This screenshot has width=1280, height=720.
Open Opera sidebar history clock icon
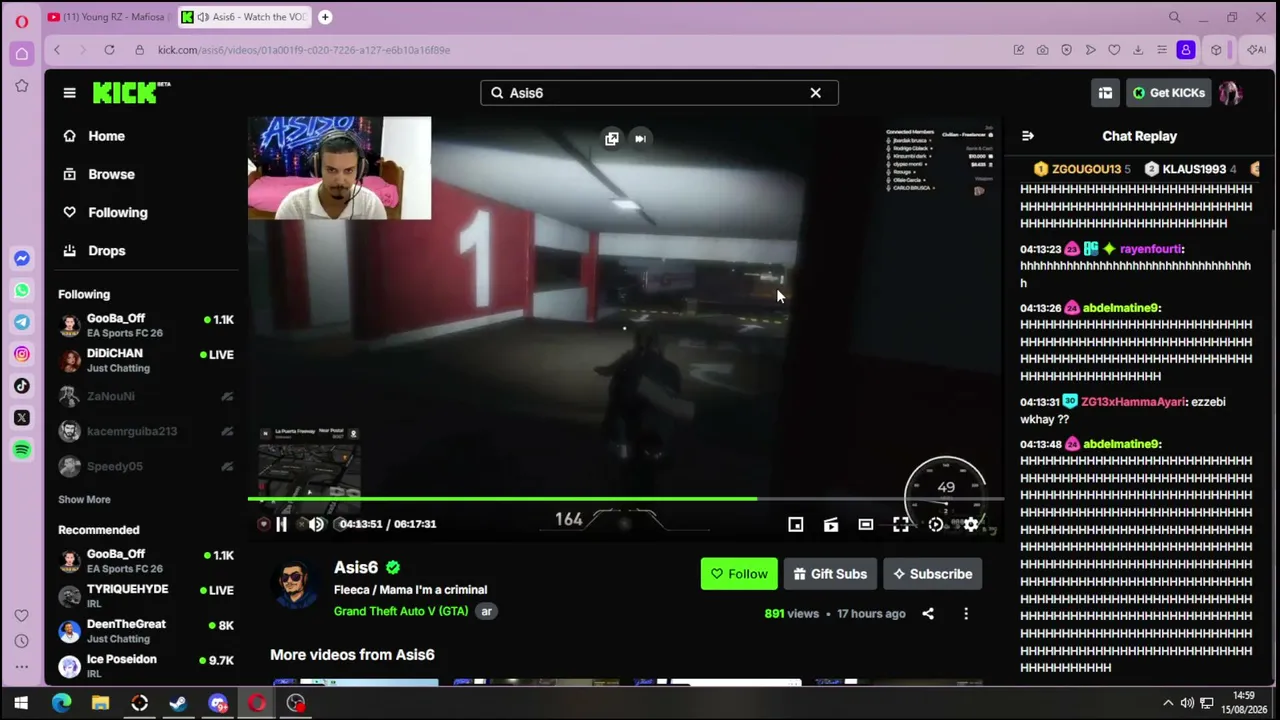point(22,641)
